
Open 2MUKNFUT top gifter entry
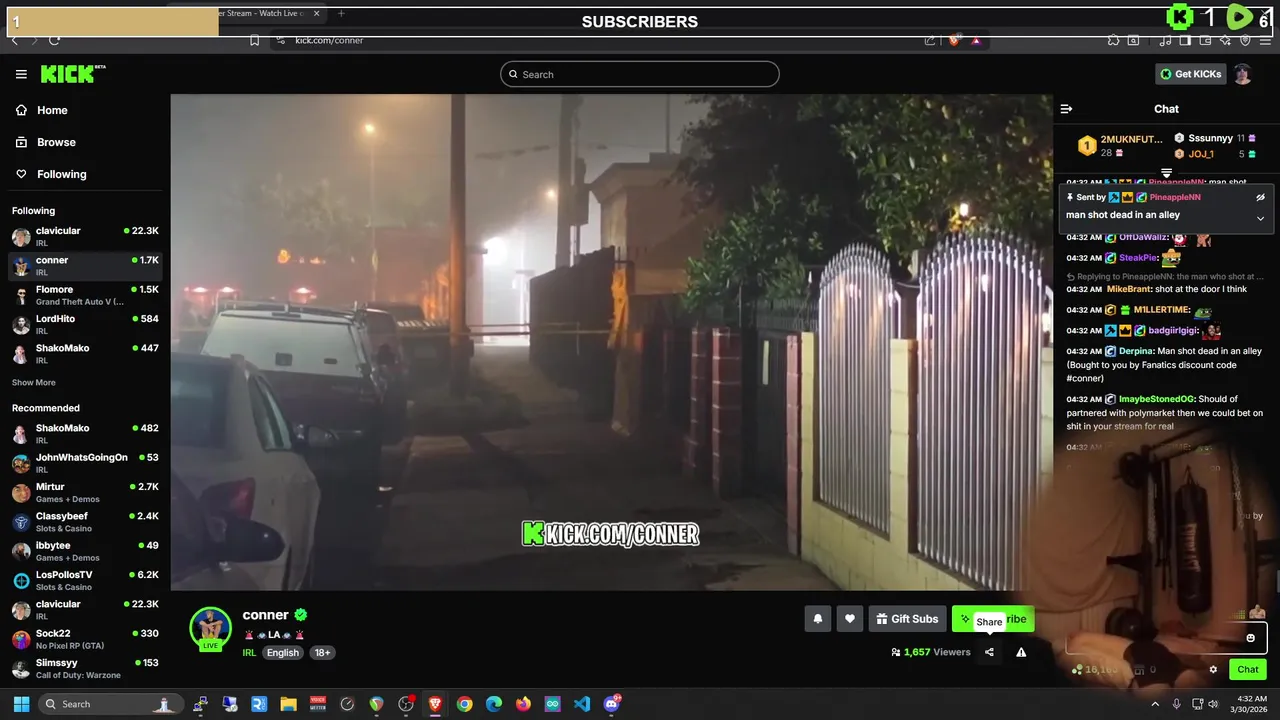point(1123,146)
